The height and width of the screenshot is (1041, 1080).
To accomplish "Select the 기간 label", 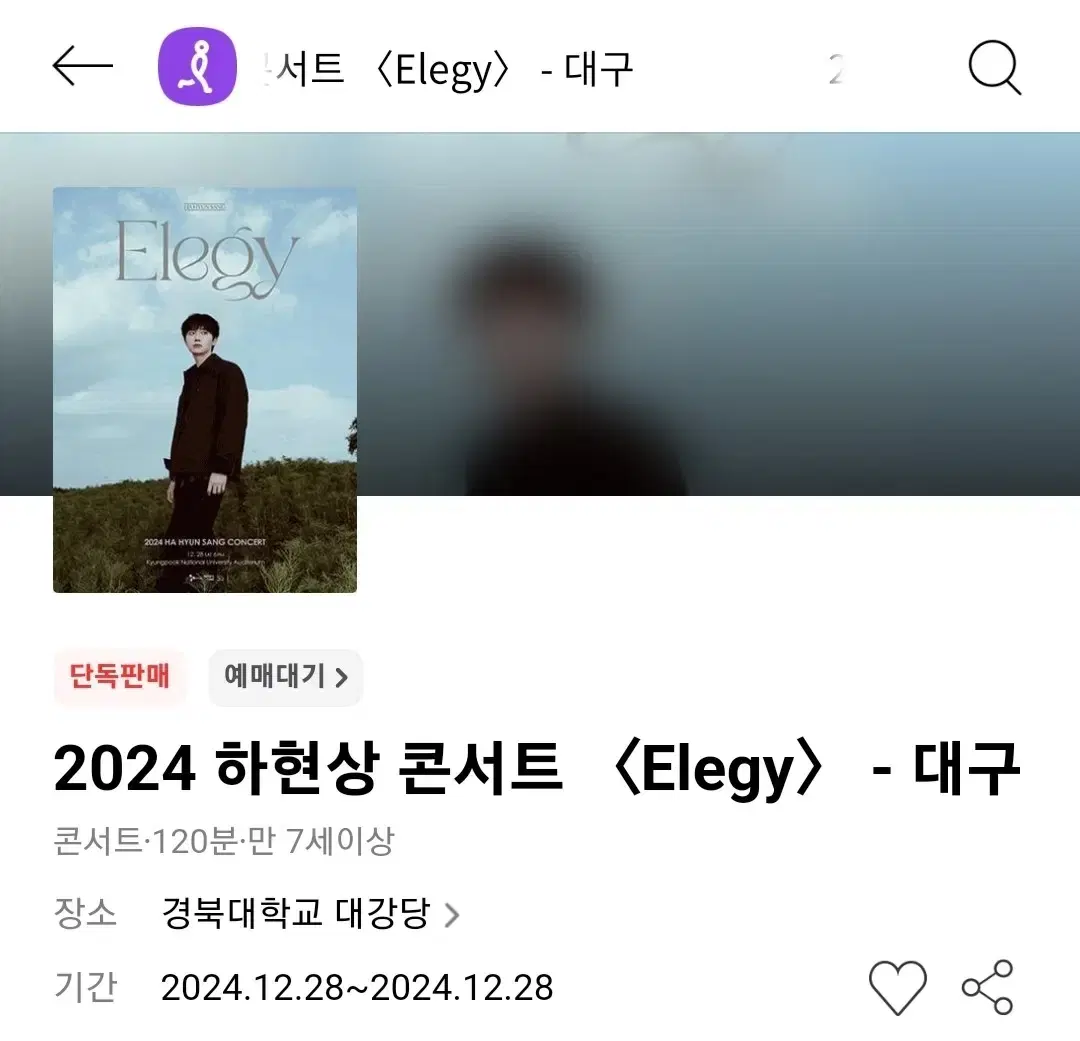I will click(85, 987).
